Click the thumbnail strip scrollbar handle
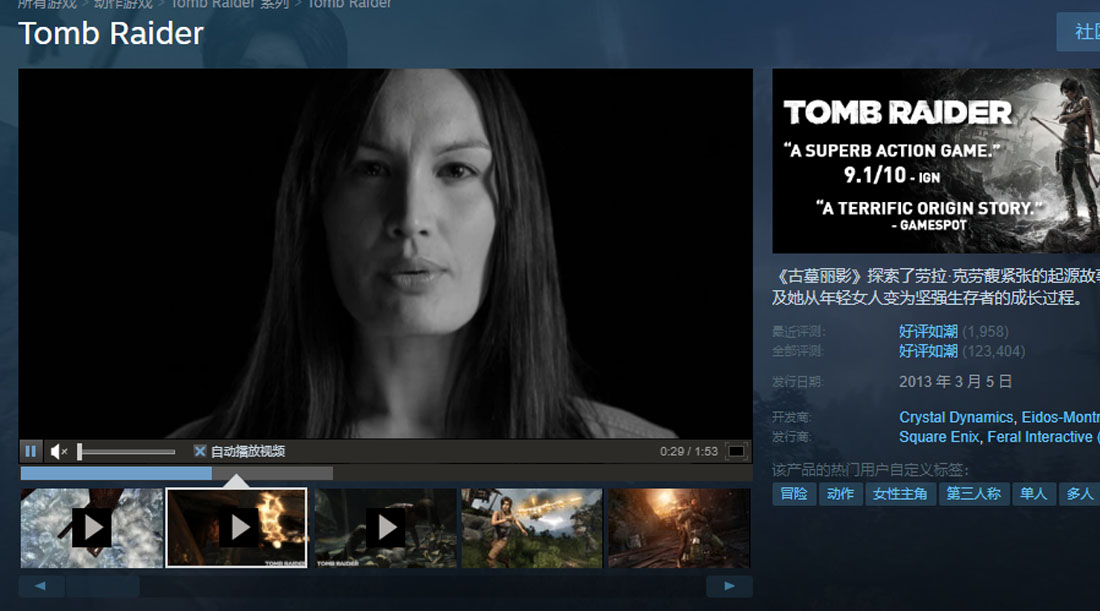The image size is (1100, 611). (x=102, y=586)
